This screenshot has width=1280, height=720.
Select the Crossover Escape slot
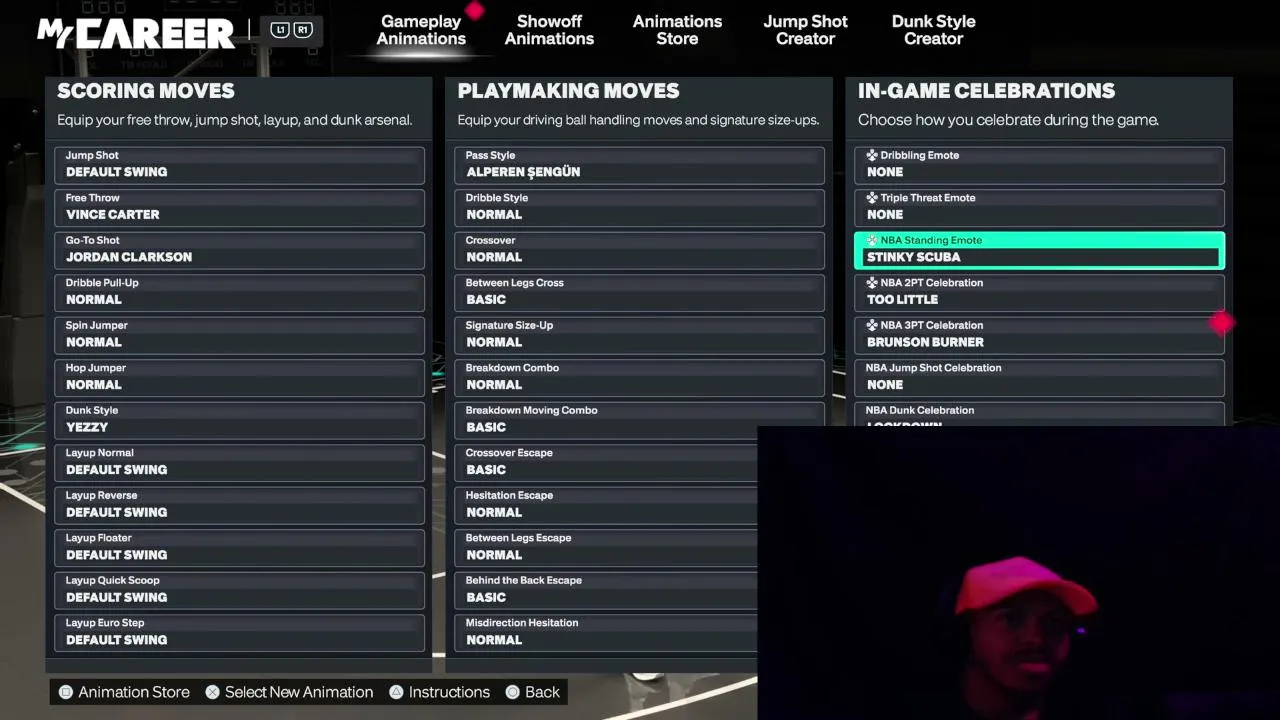[x=606, y=463]
